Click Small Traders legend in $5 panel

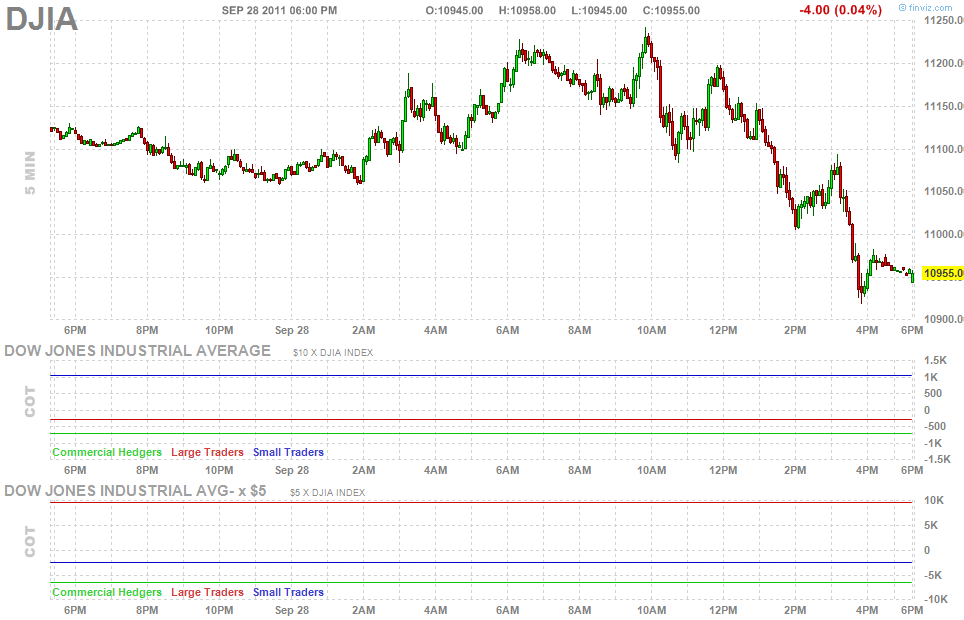(x=288, y=592)
